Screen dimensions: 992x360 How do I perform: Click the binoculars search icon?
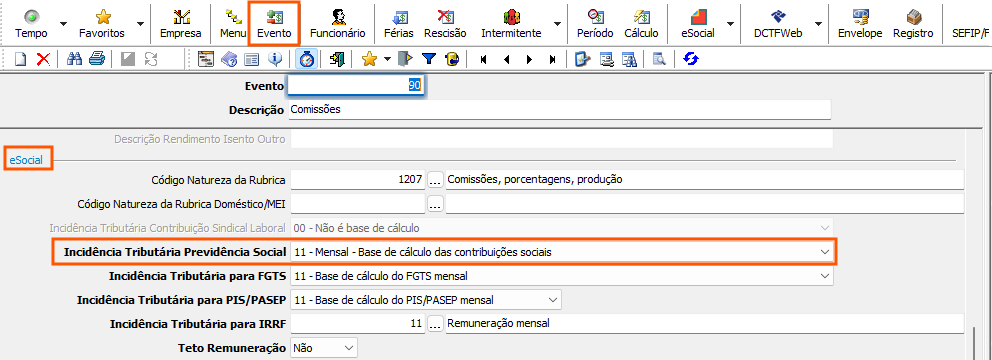pos(75,59)
